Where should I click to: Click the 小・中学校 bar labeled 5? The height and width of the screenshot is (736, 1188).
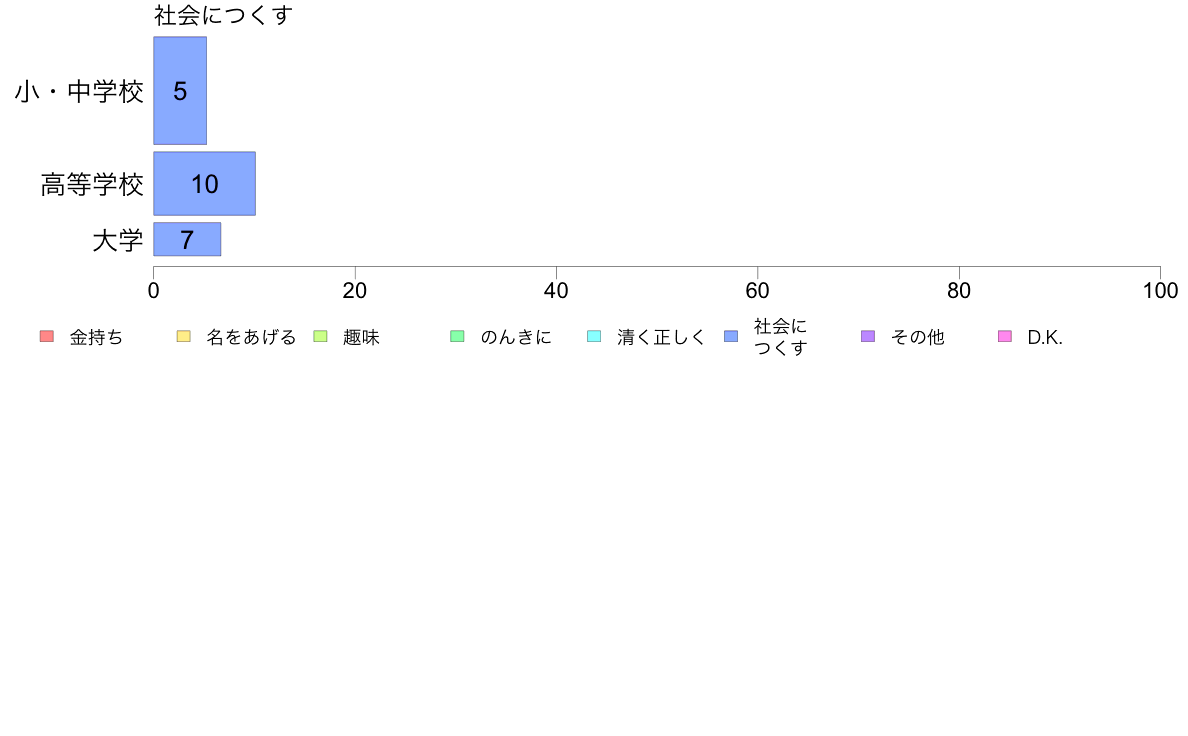point(180,90)
